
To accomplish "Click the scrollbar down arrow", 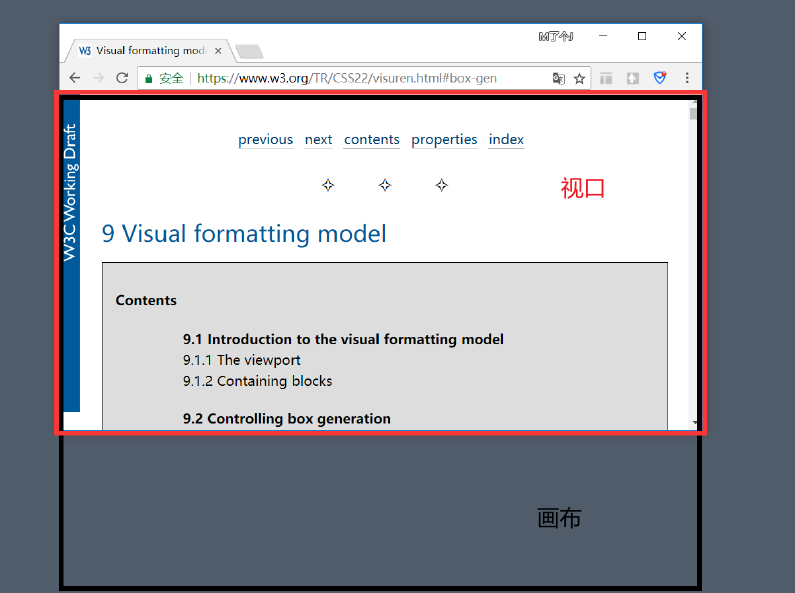I will click(694, 423).
